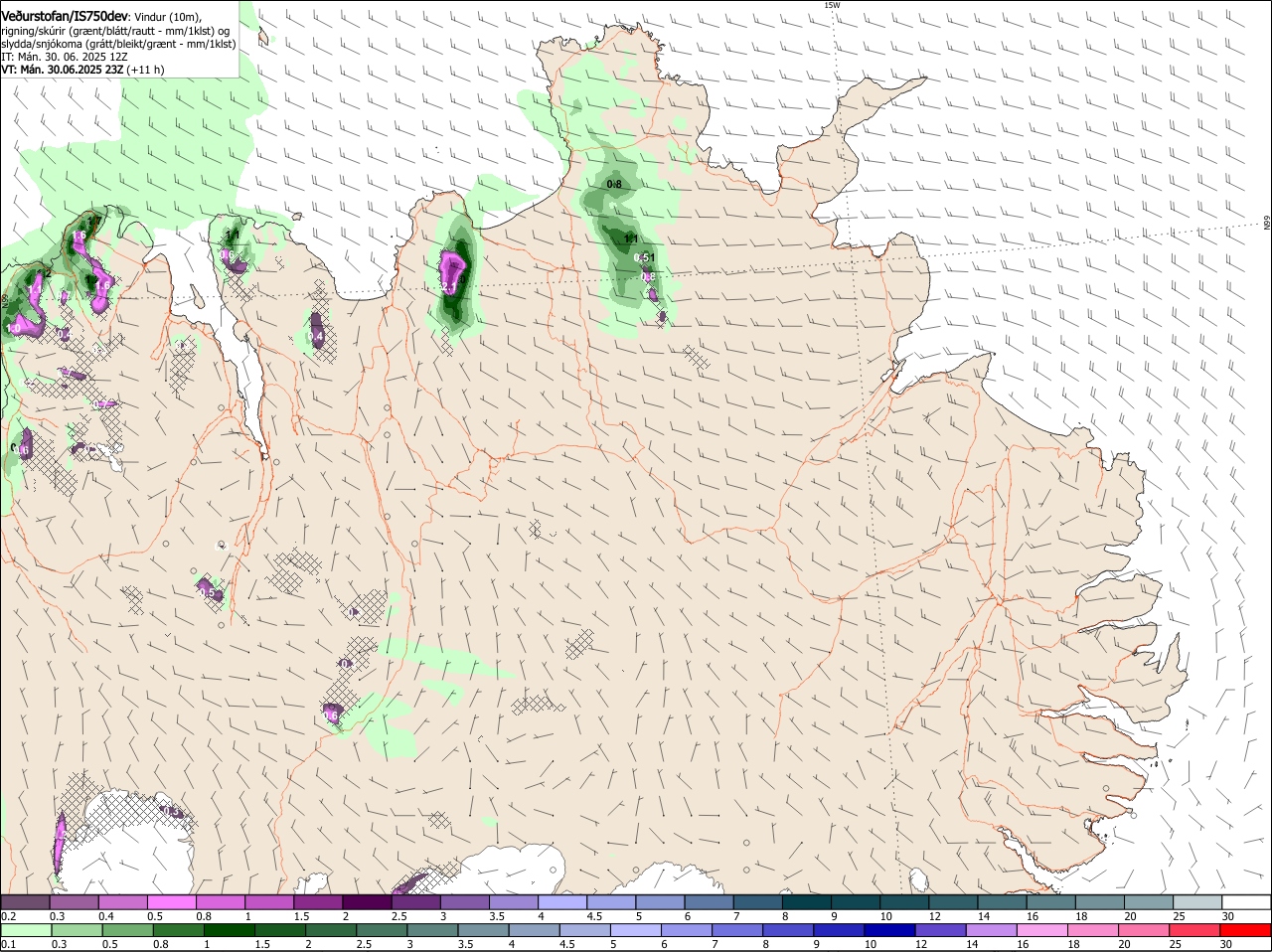Image resolution: width=1272 pixels, height=952 pixels.
Task: Click the bright pink 0.5 swatch in the upper snow legend
Action: pos(171,901)
